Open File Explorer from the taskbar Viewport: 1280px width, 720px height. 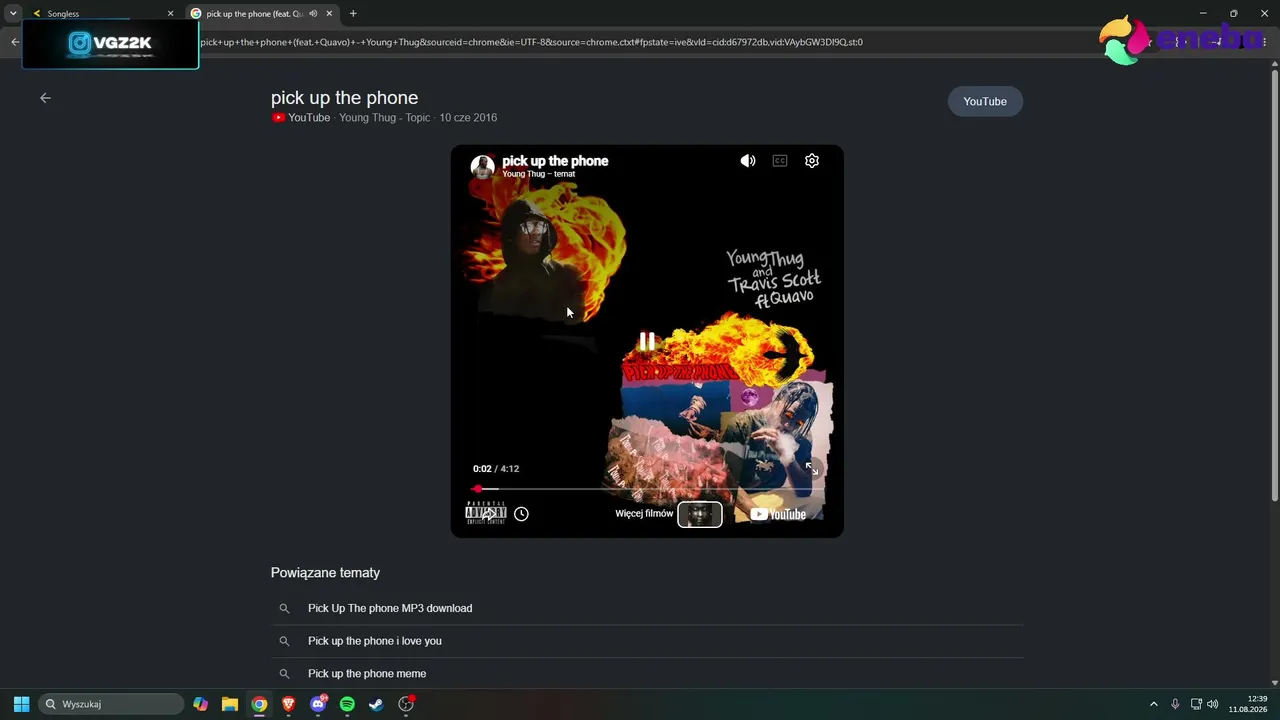pos(230,704)
